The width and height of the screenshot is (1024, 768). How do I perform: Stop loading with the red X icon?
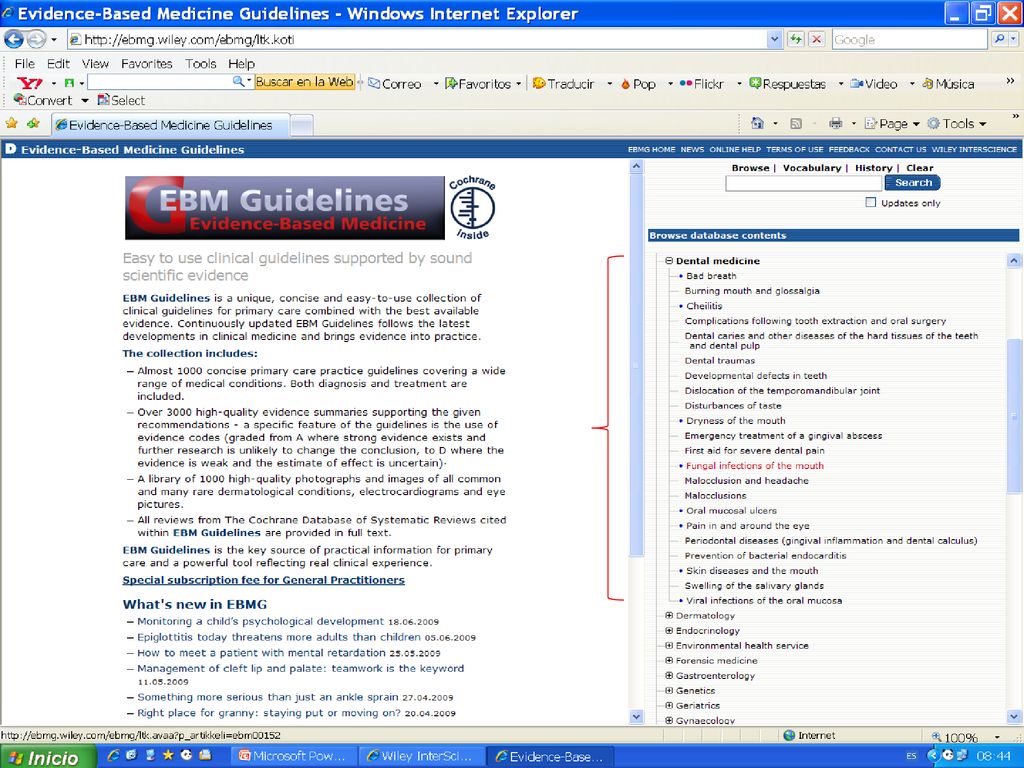pos(816,39)
